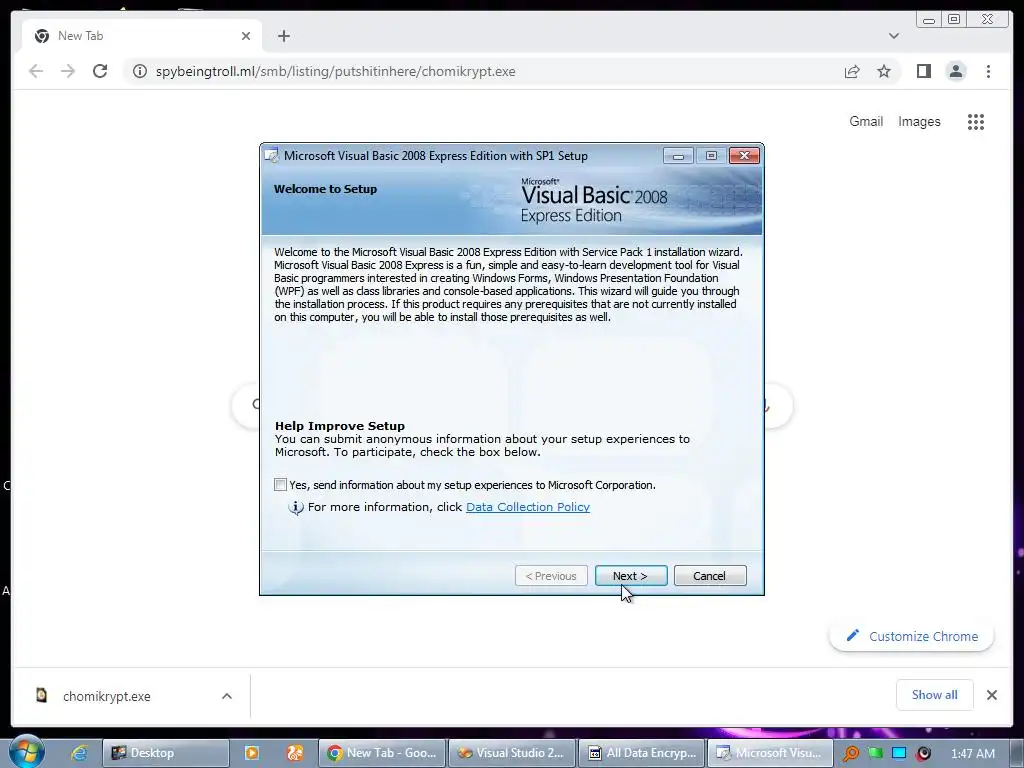Screen dimensions: 1024x768
Task: Open the UC Browser taskbar icon
Action: point(295,753)
